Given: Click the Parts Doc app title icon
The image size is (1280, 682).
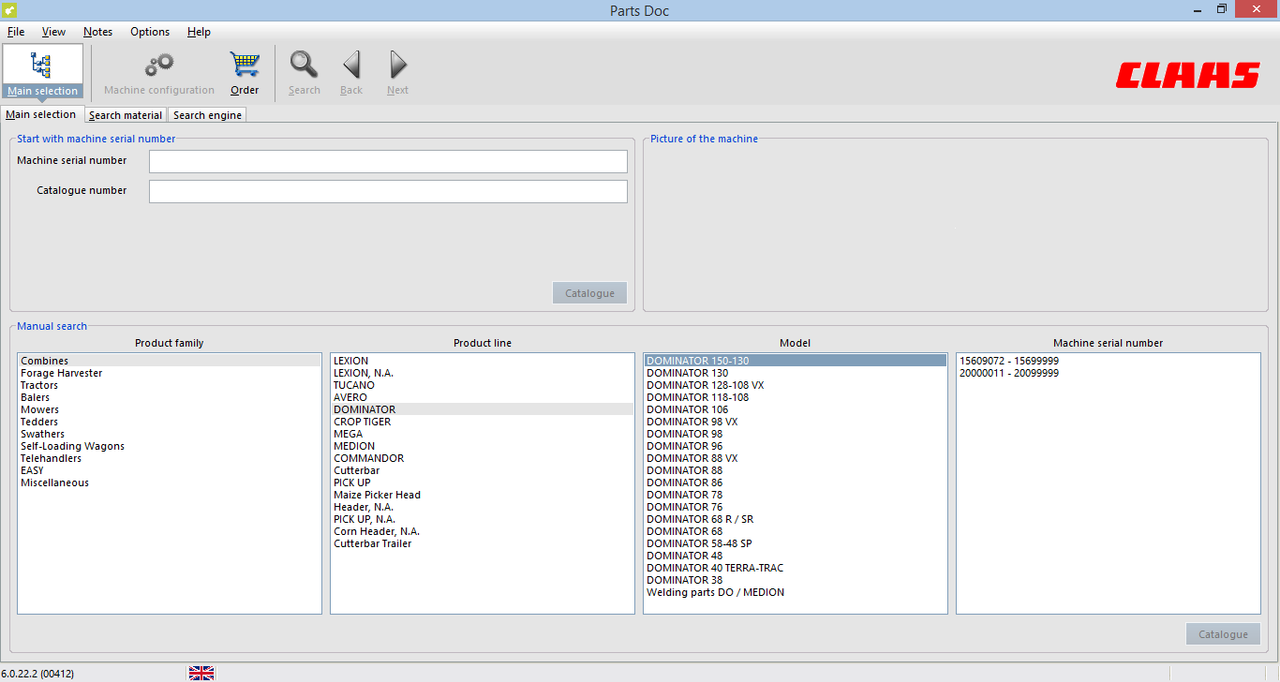Looking at the screenshot, I should [10, 9].
